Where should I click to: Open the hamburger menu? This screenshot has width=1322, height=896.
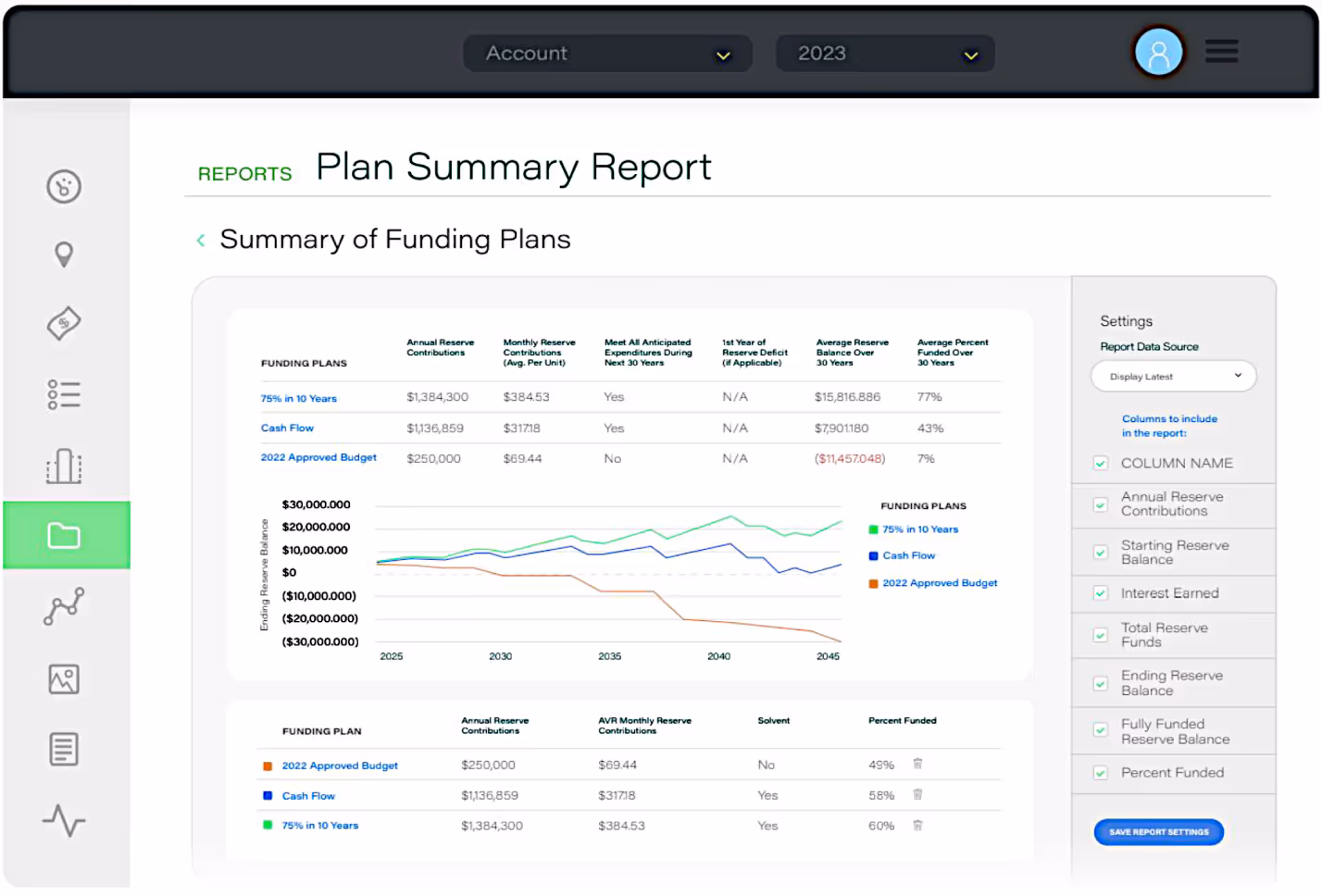coord(1221,52)
